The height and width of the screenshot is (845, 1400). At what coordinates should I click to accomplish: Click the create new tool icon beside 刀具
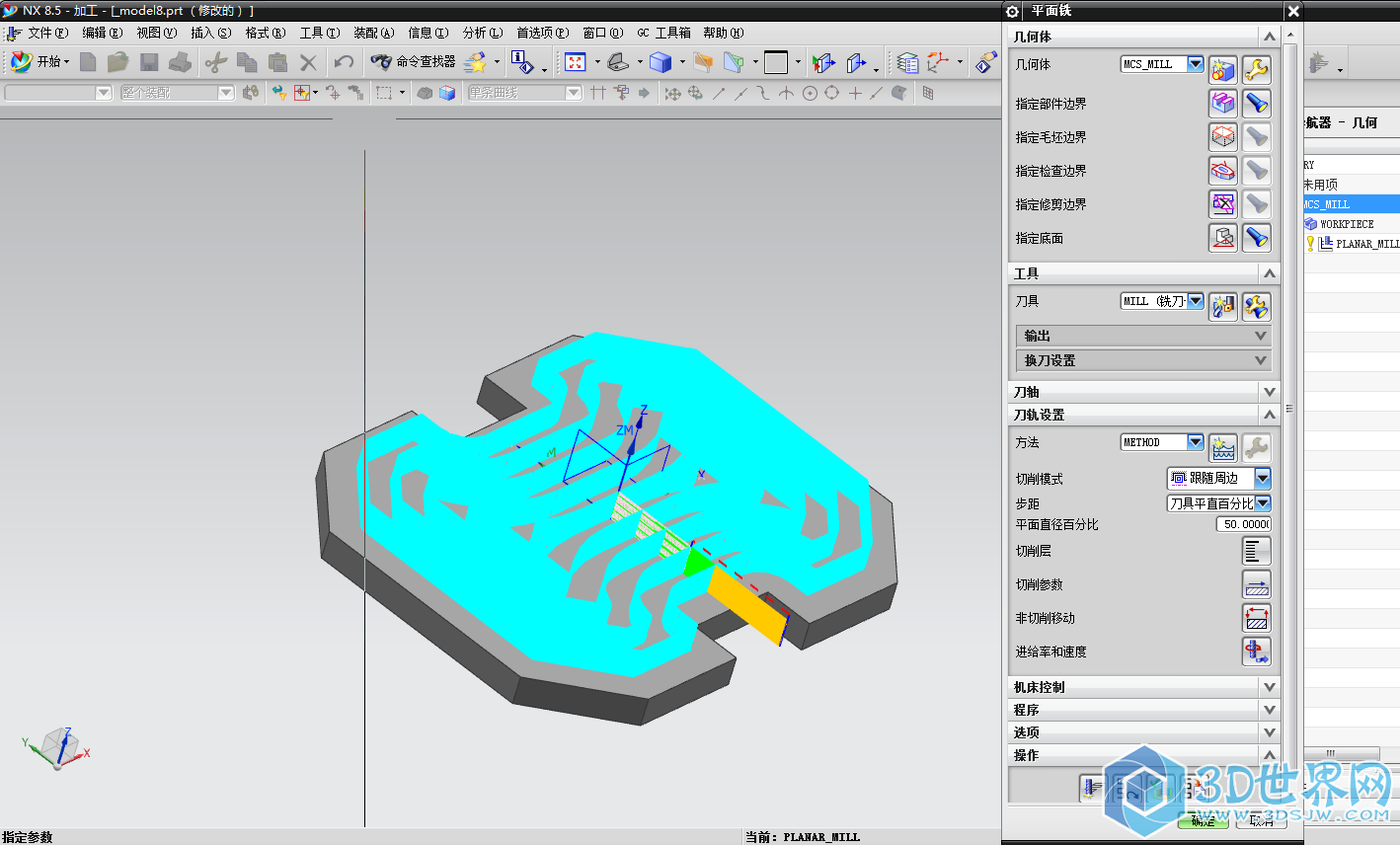[1223, 306]
